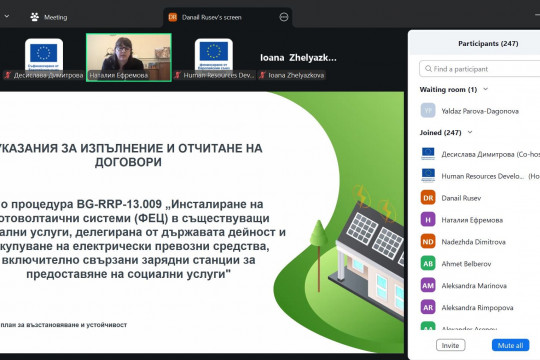The width and height of the screenshot is (540, 360).
Task: Click Yaldaz Parova-Dagonova's avatar
Action: pyautogui.click(x=428, y=111)
